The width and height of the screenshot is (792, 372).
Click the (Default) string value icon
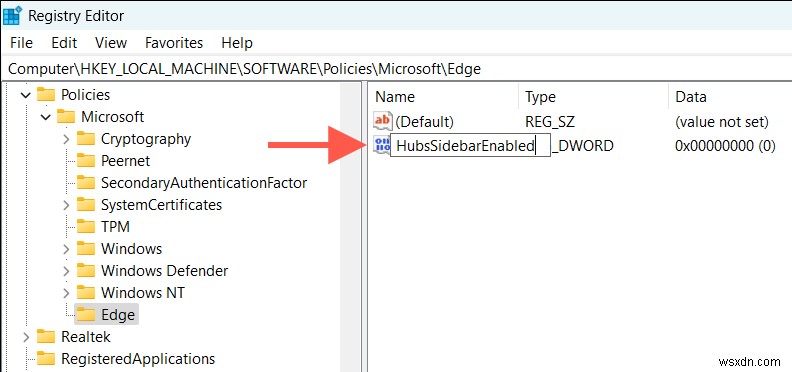pos(382,121)
